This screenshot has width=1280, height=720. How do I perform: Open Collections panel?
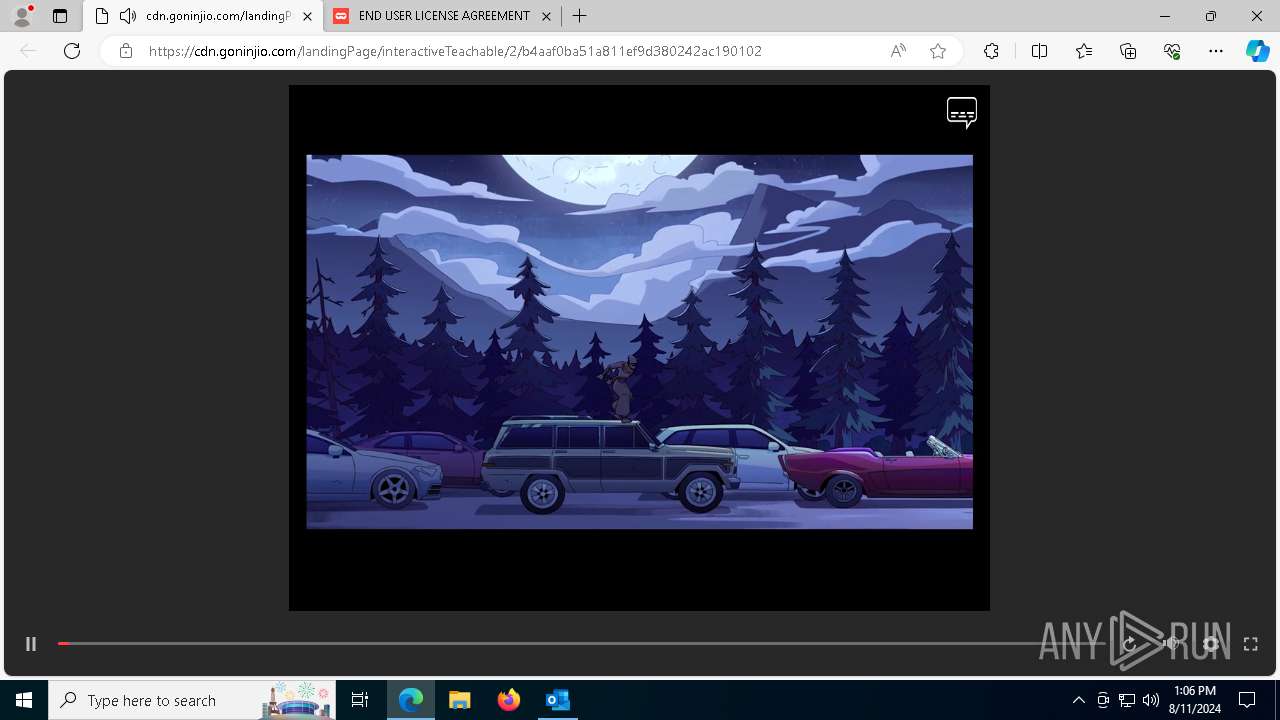point(1128,51)
